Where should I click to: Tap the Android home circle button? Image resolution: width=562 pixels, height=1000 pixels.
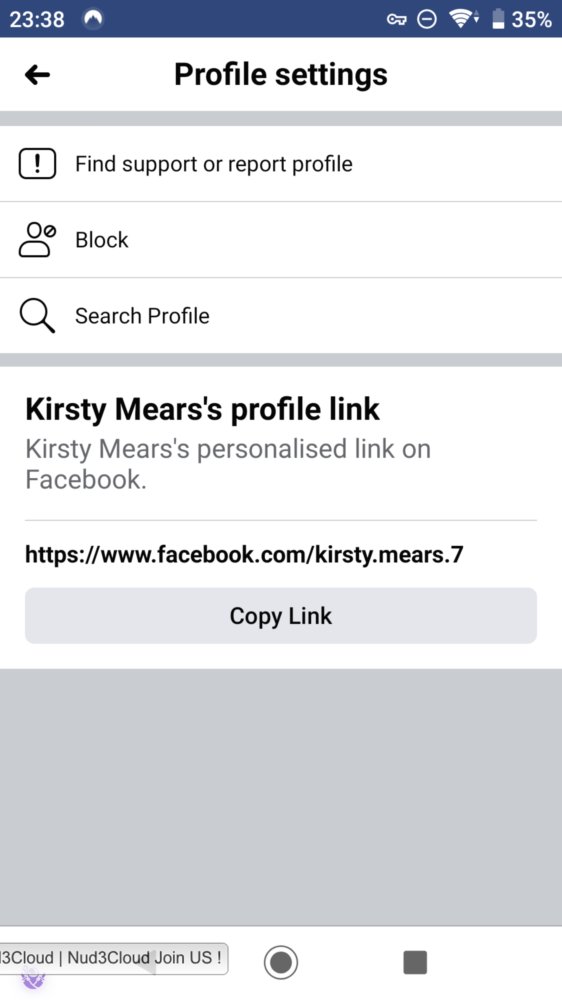point(281,962)
